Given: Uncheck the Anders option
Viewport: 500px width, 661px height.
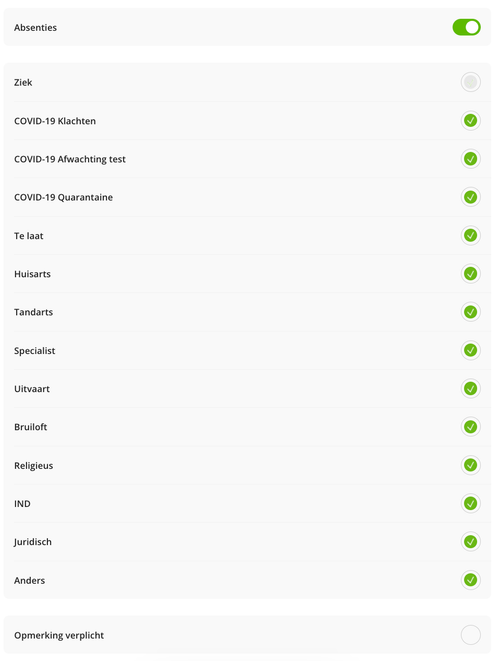Looking at the screenshot, I should click(x=470, y=580).
